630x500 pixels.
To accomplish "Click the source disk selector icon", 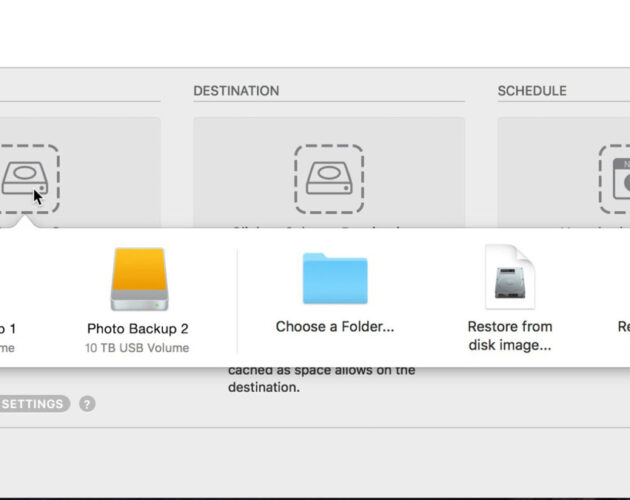I will [x=27, y=179].
